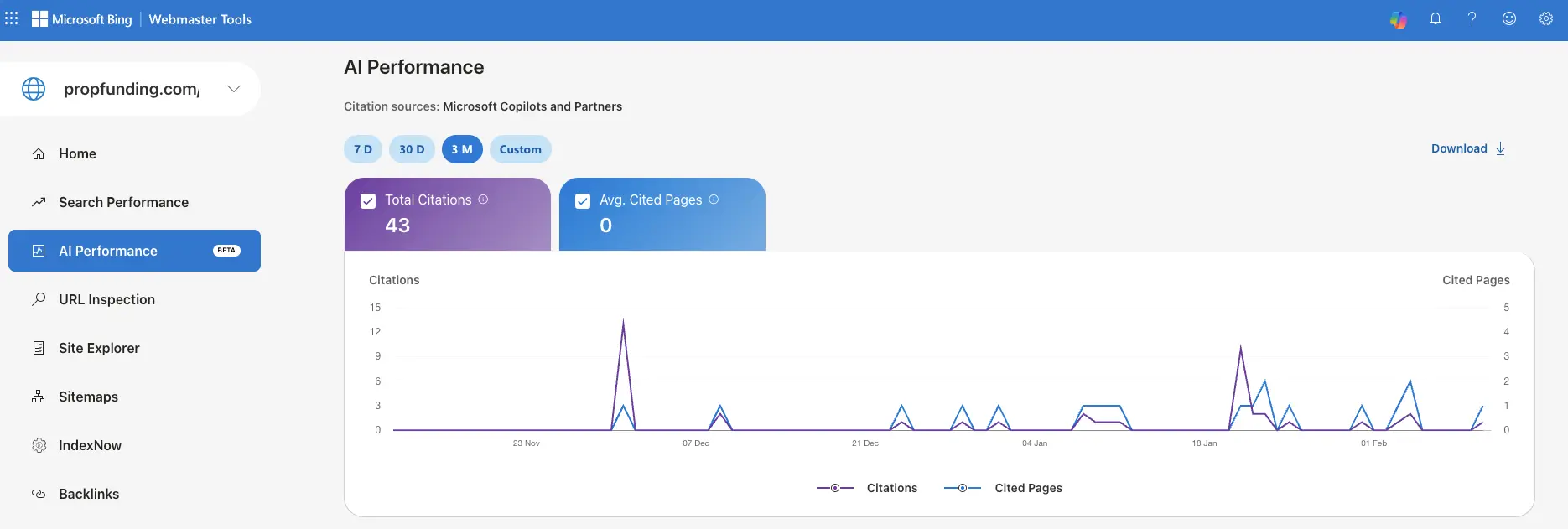Image resolution: width=1568 pixels, height=529 pixels.
Task: Click the info icon next to Avg. Cited Pages
Action: pos(714,200)
